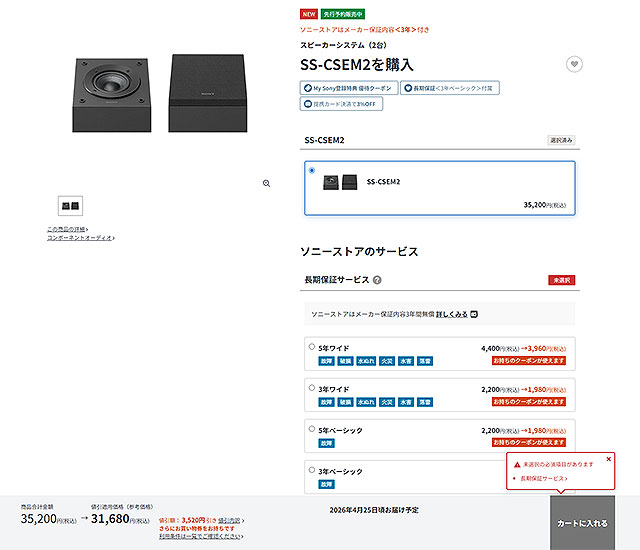Select the 3年ワイド warranty option
640x550 pixels.
tap(313, 388)
